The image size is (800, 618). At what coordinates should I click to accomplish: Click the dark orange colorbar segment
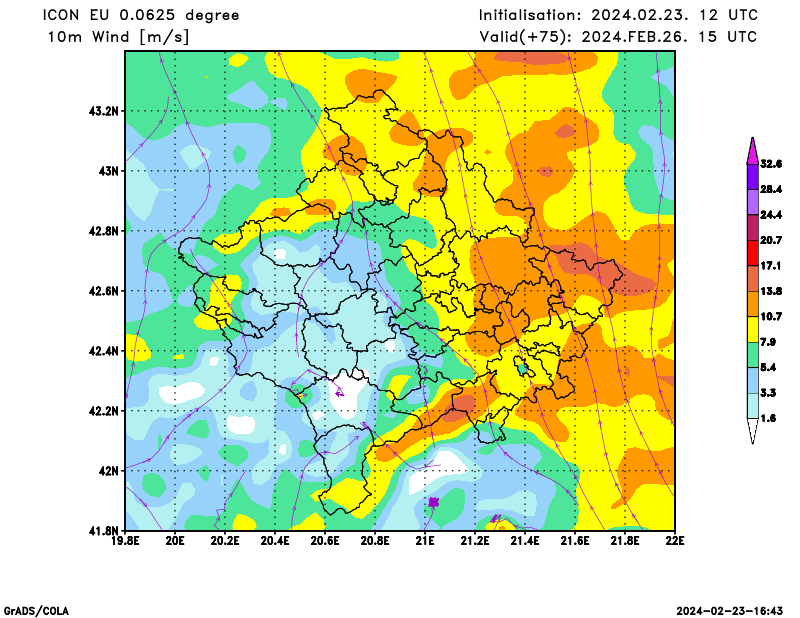click(x=753, y=304)
